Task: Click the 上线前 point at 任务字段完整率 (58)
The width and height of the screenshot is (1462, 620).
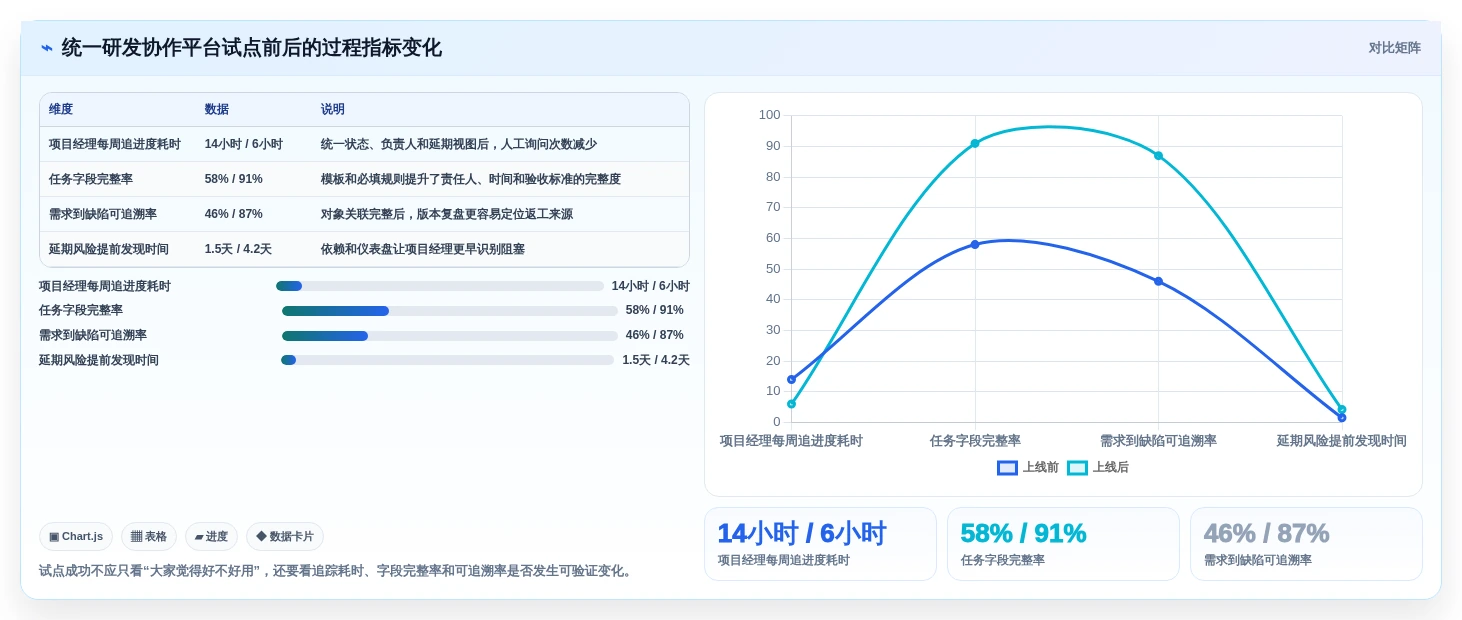Action: pos(975,244)
